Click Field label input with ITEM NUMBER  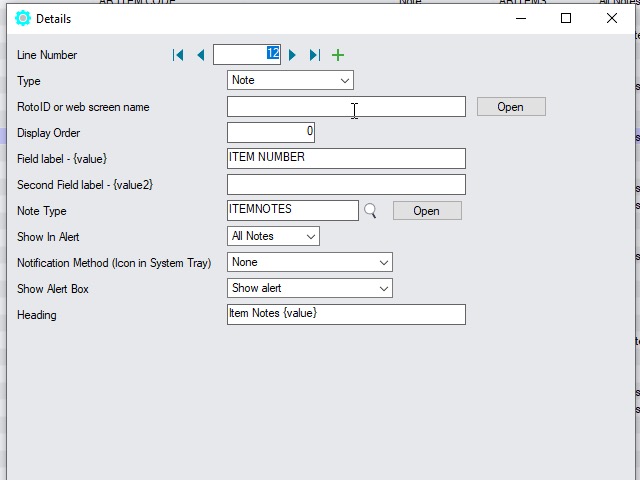(x=346, y=158)
